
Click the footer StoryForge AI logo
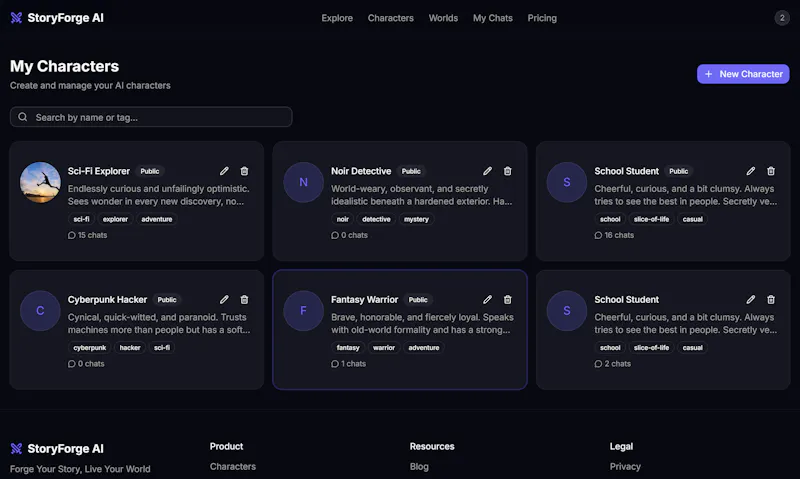coord(57,448)
